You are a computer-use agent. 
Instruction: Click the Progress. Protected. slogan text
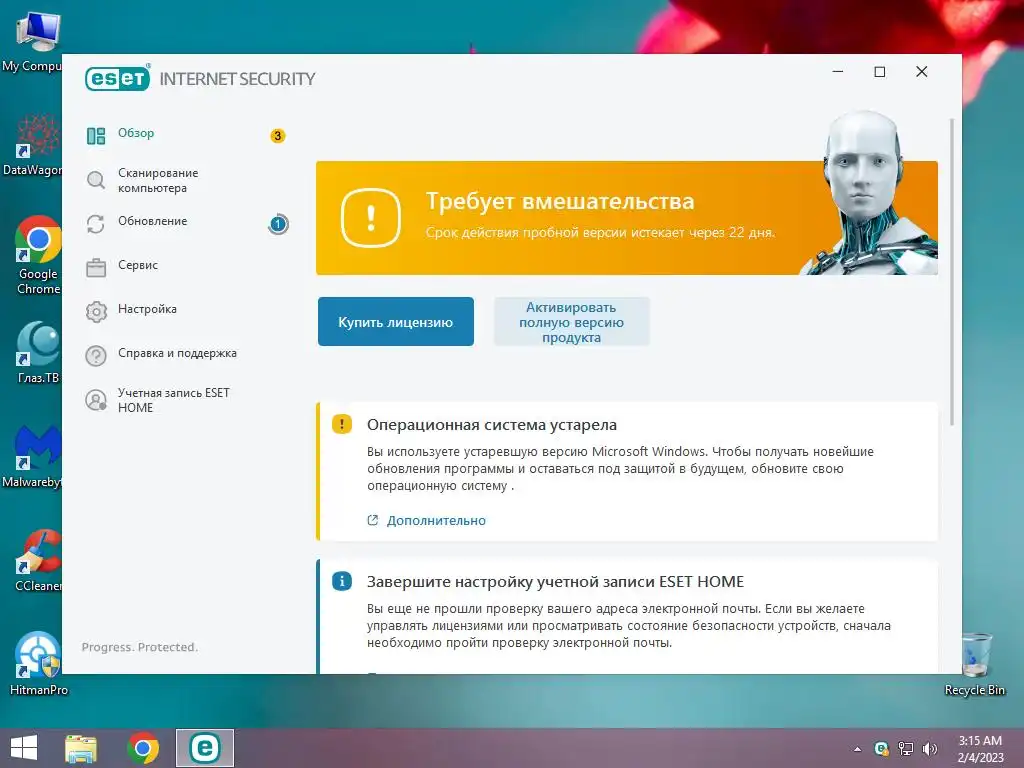pyautogui.click(x=140, y=647)
